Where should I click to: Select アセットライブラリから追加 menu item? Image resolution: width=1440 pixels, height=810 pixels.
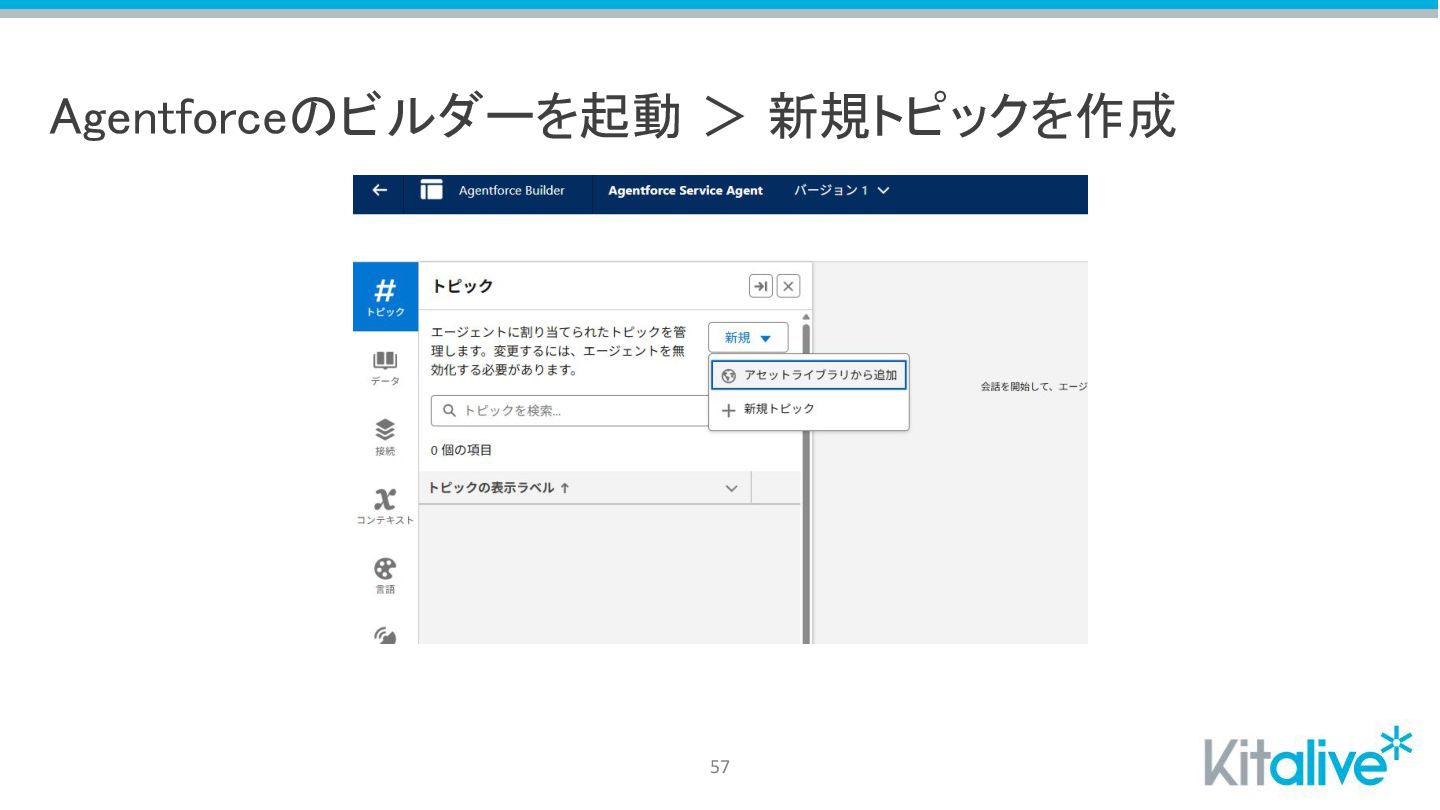(809, 376)
